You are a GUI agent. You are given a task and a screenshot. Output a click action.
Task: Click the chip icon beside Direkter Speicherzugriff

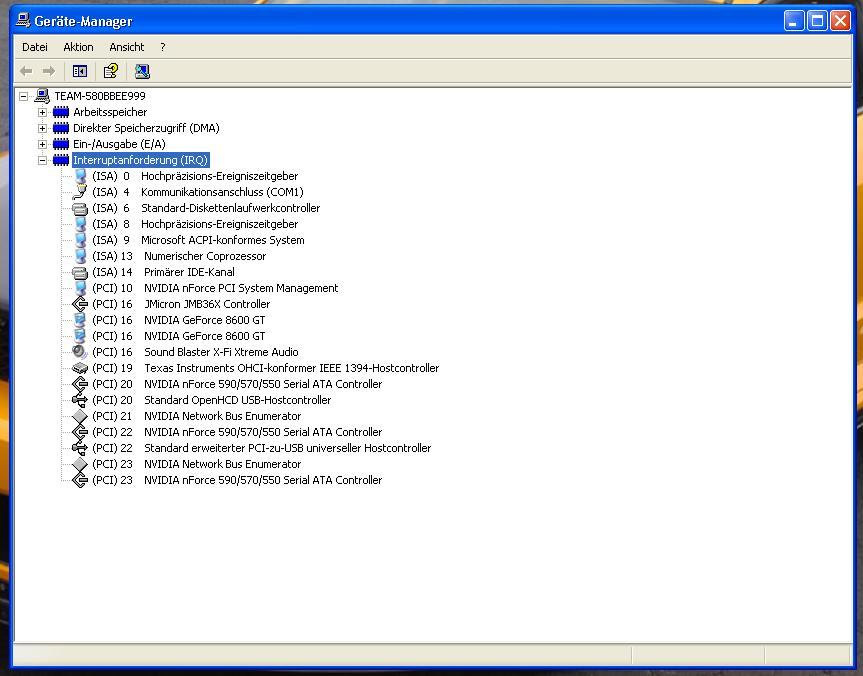pos(61,128)
